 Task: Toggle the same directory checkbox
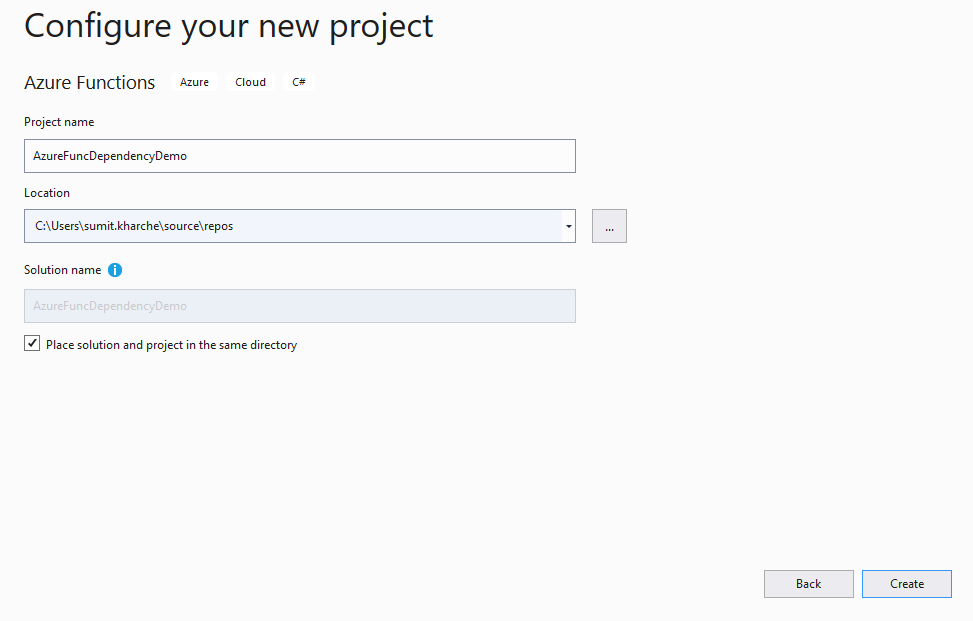coord(32,343)
